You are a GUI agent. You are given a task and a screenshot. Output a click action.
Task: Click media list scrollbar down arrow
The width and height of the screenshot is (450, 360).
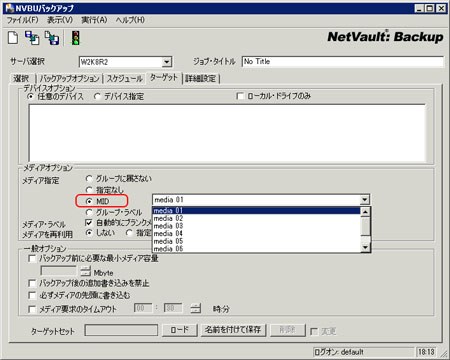pos(366,247)
